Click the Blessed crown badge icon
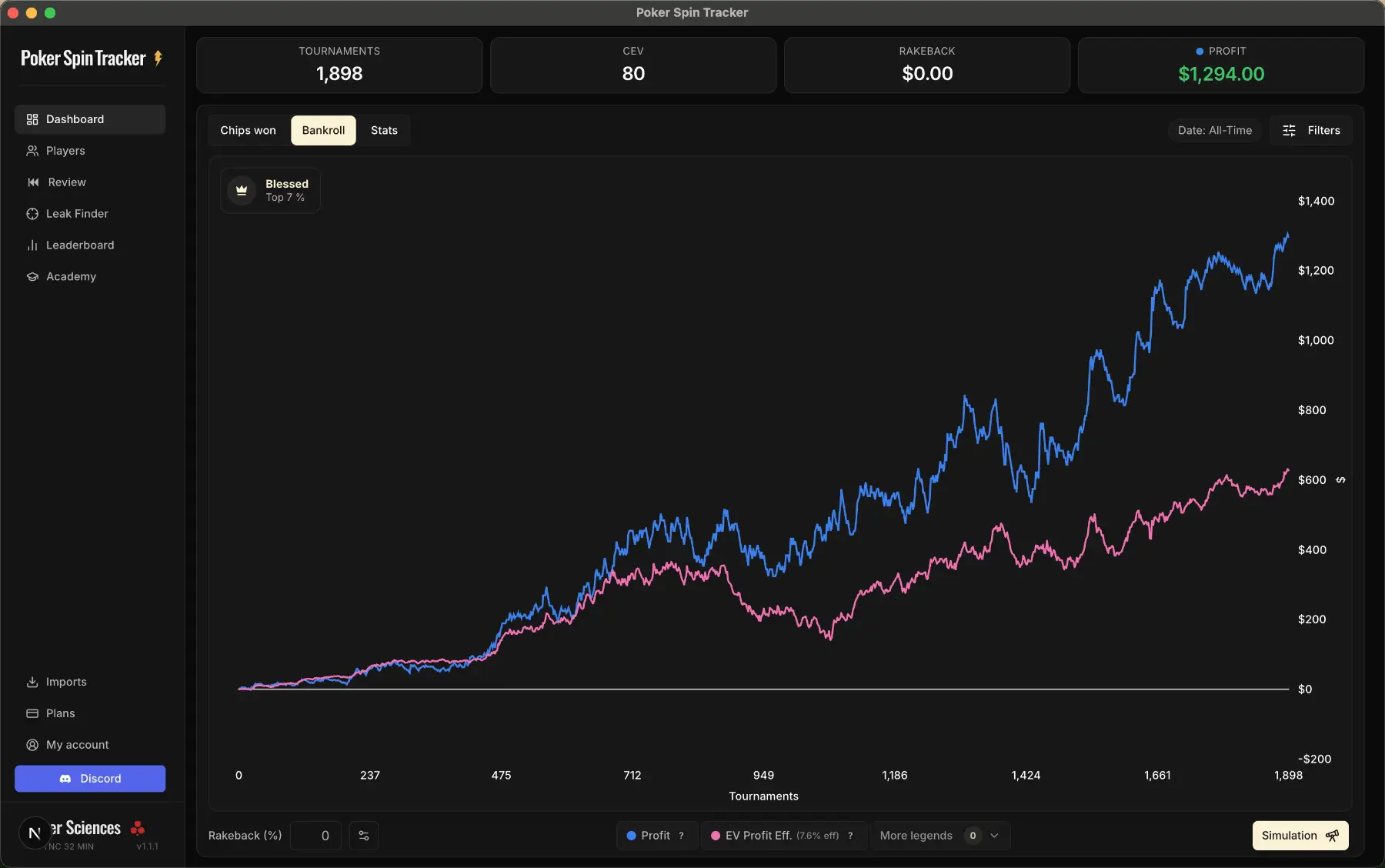The height and width of the screenshot is (868, 1385). (x=242, y=191)
